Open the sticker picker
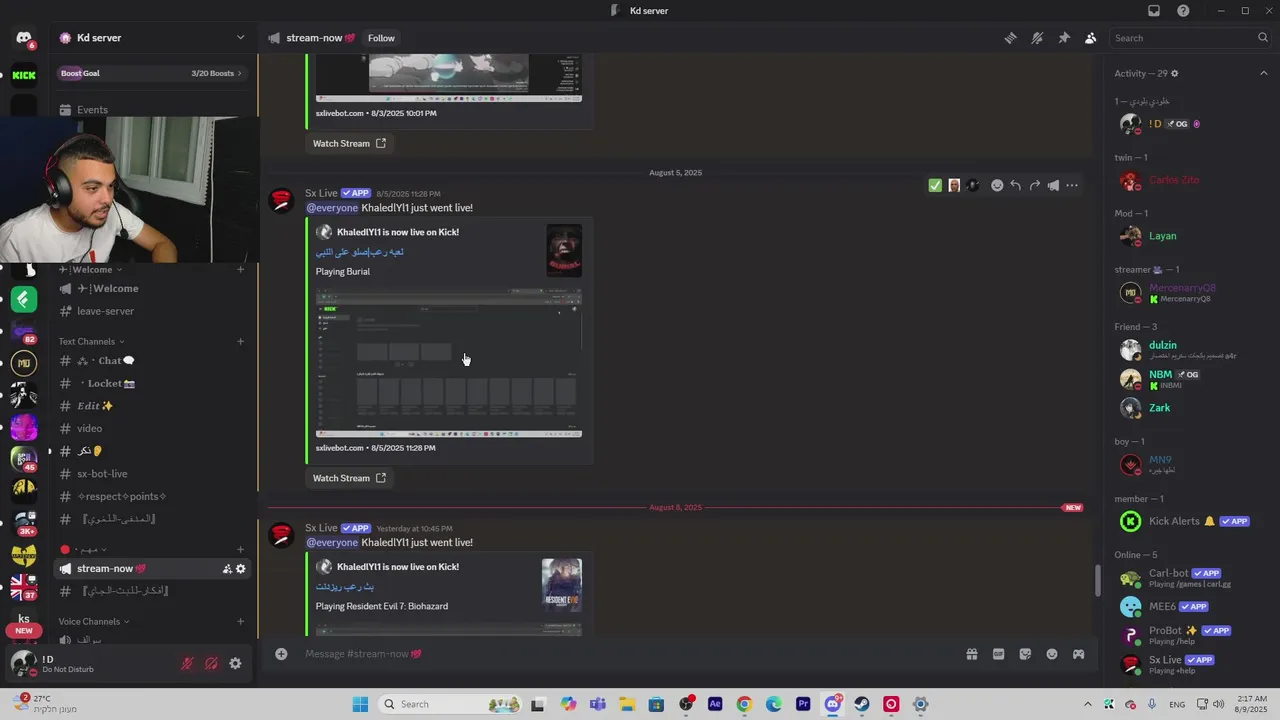The width and height of the screenshot is (1280, 720). click(1025, 654)
